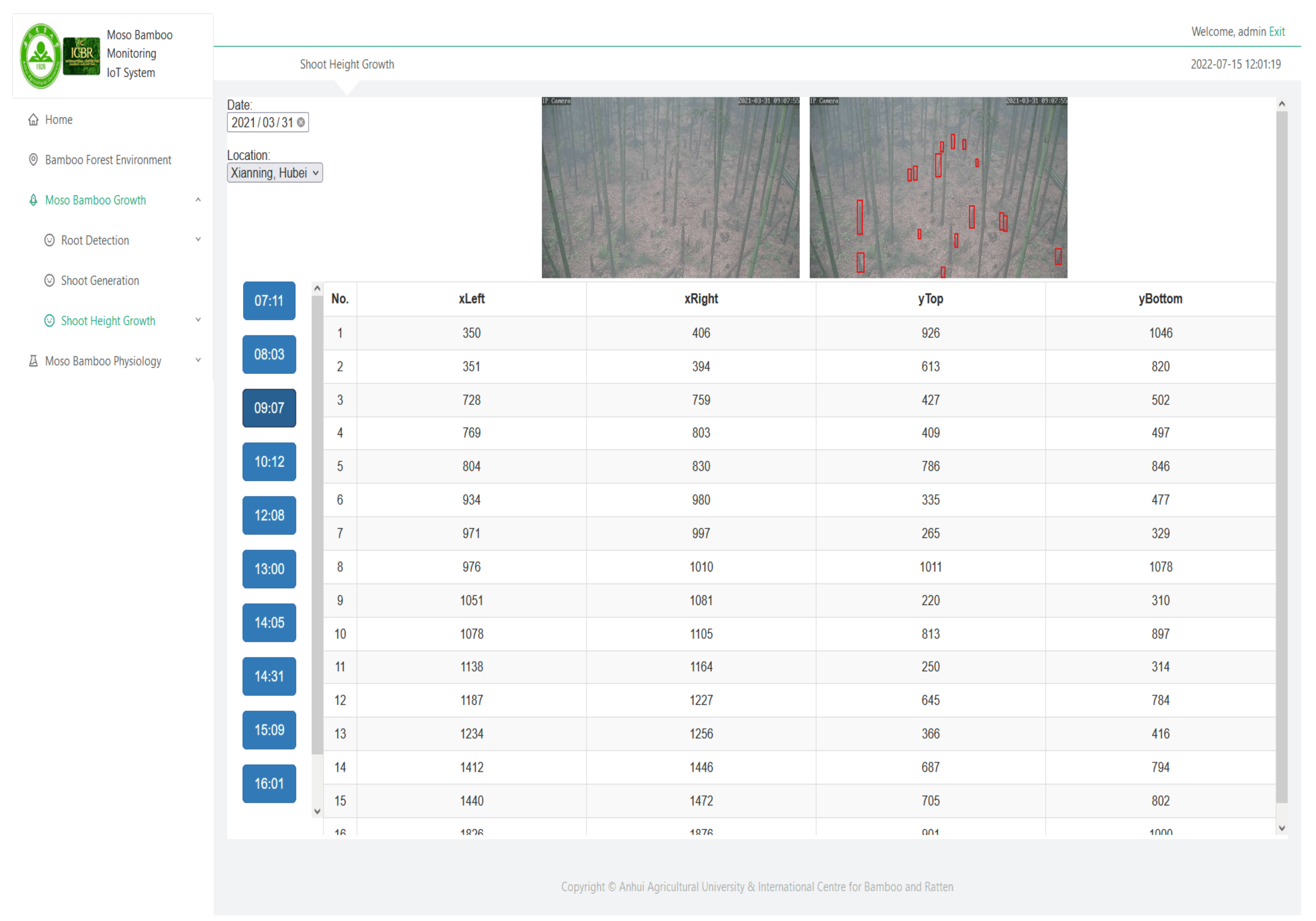Click the Moso Bamboo Growth bamboo icon
This screenshot has height=921, width=1316.
33,200
